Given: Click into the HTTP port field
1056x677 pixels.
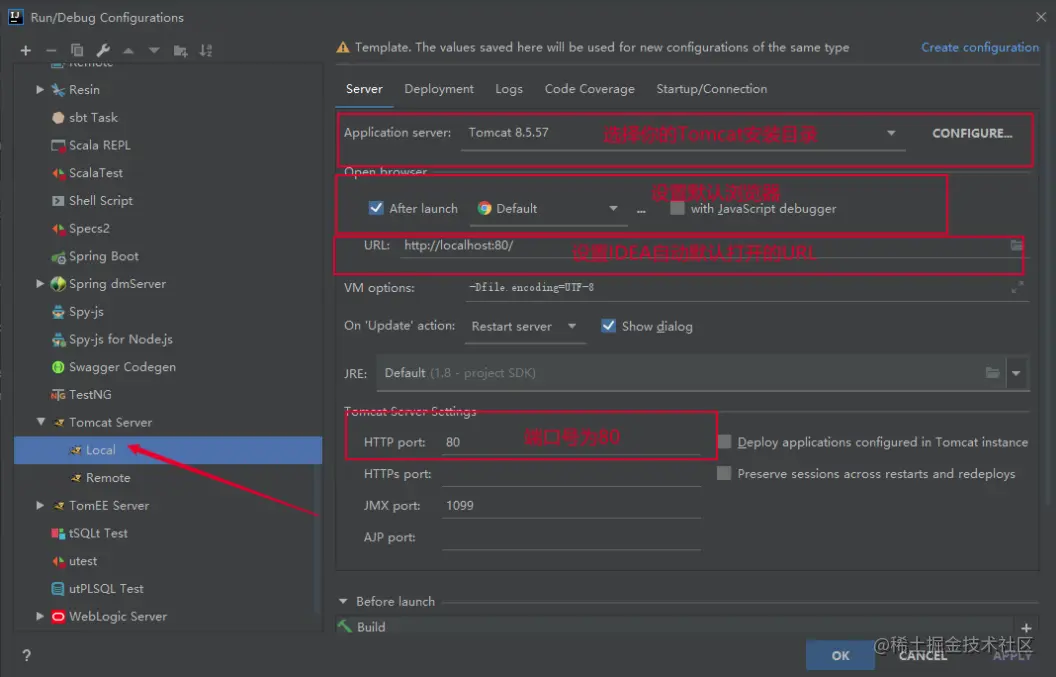Looking at the screenshot, I should point(572,442).
